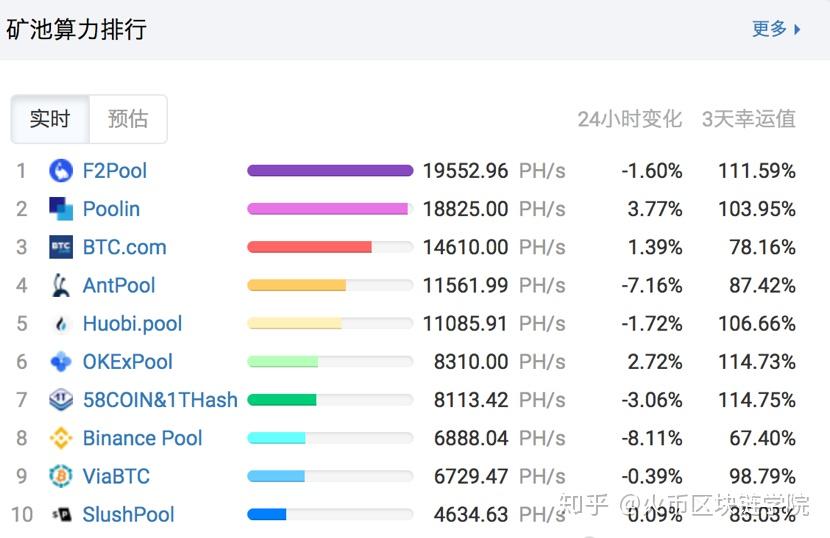Click the 114.75% luck value

tap(757, 400)
